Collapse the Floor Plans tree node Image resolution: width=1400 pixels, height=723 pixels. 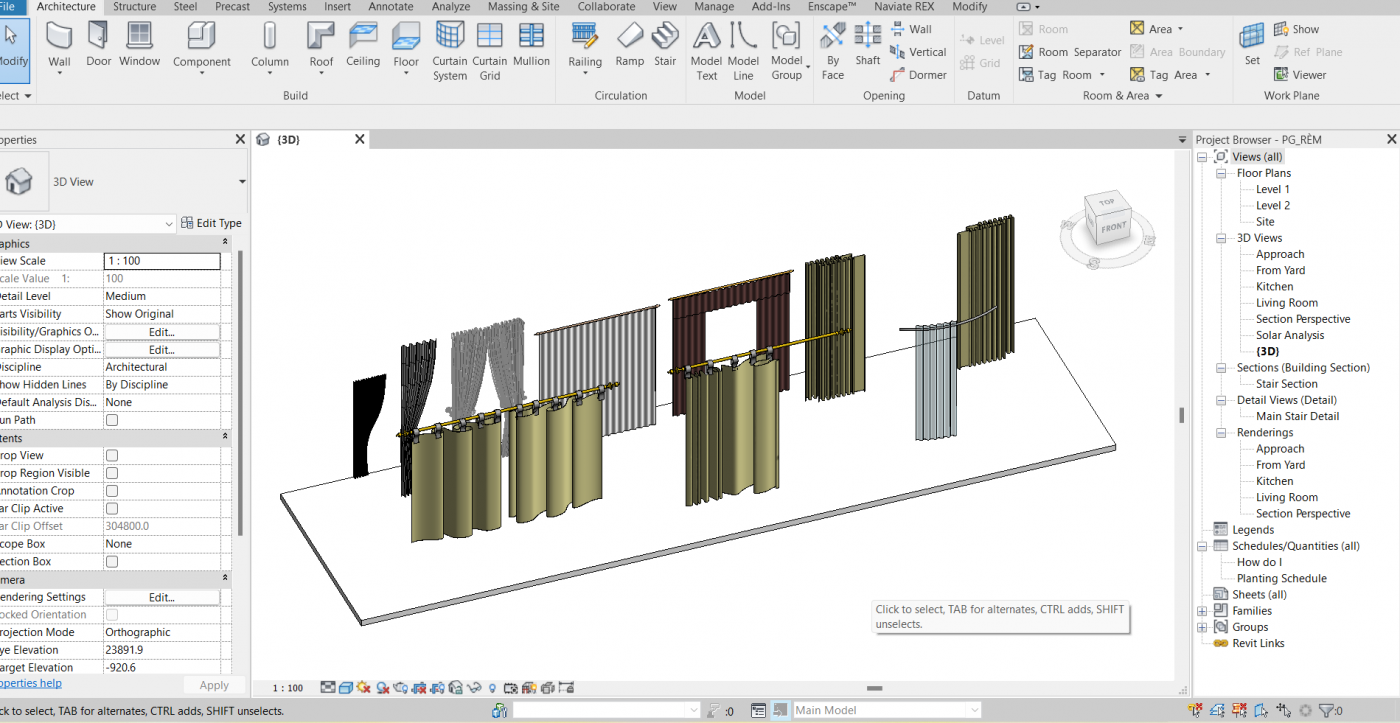pos(1221,173)
